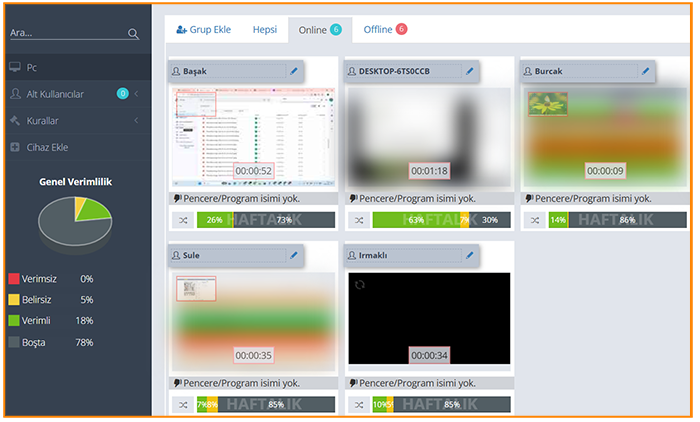Click the shuffle icon under Irmaklı
This screenshot has width=700, height=422.
tap(359, 405)
